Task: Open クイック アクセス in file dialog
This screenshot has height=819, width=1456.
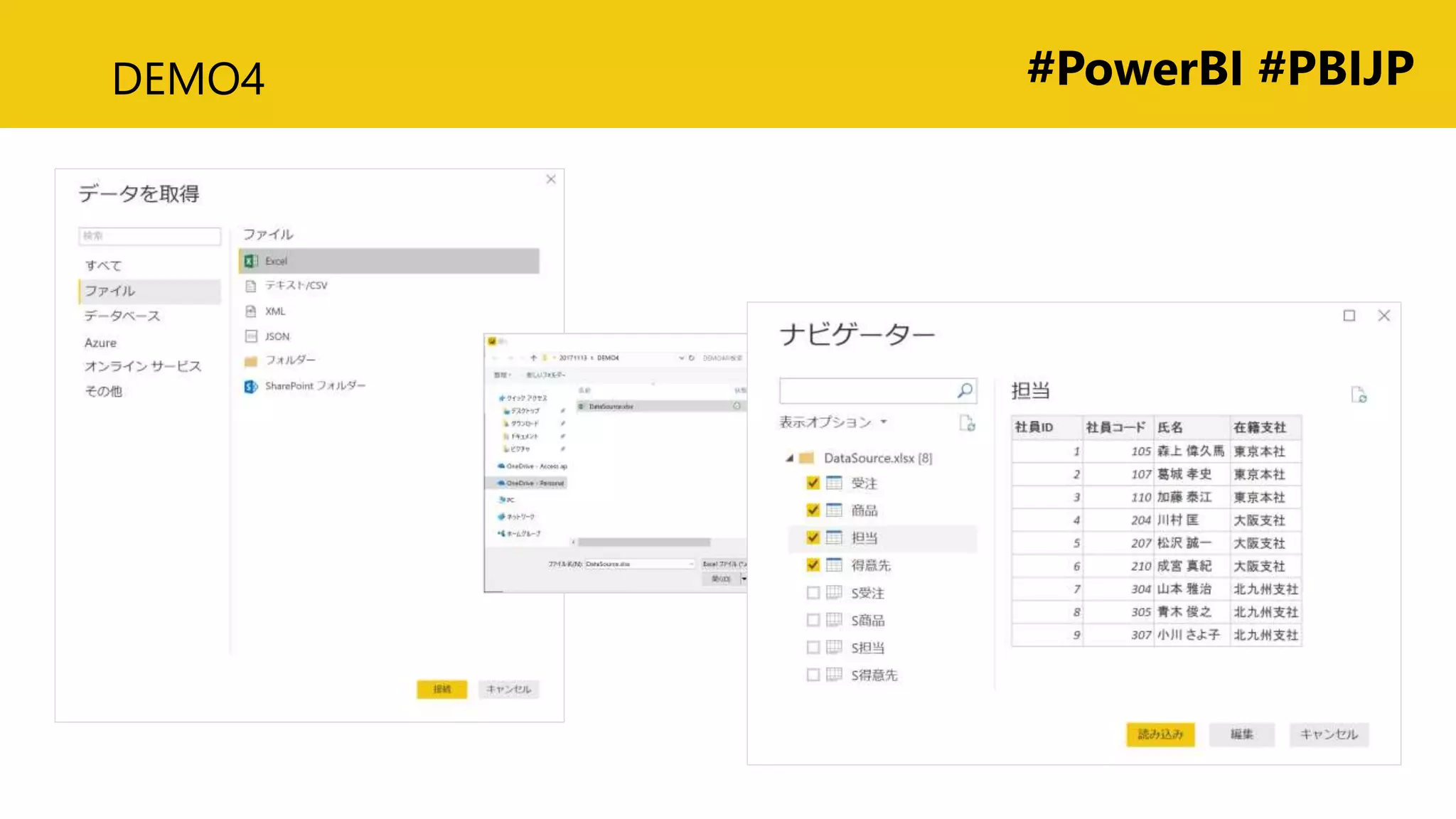Action: pyautogui.click(x=523, y=398)
